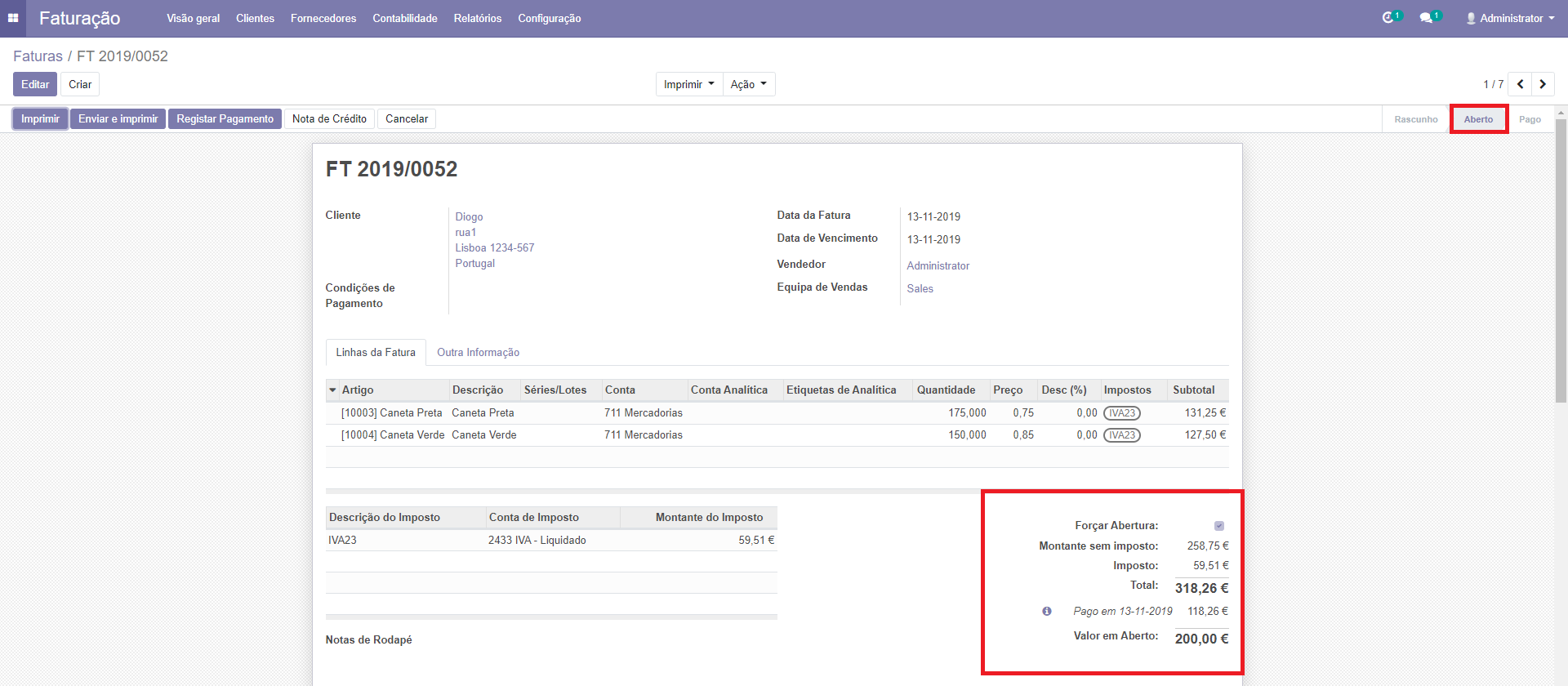Open the conversations chat icon
This screenshot has height=686, width=1568.
pos(1426,18)
